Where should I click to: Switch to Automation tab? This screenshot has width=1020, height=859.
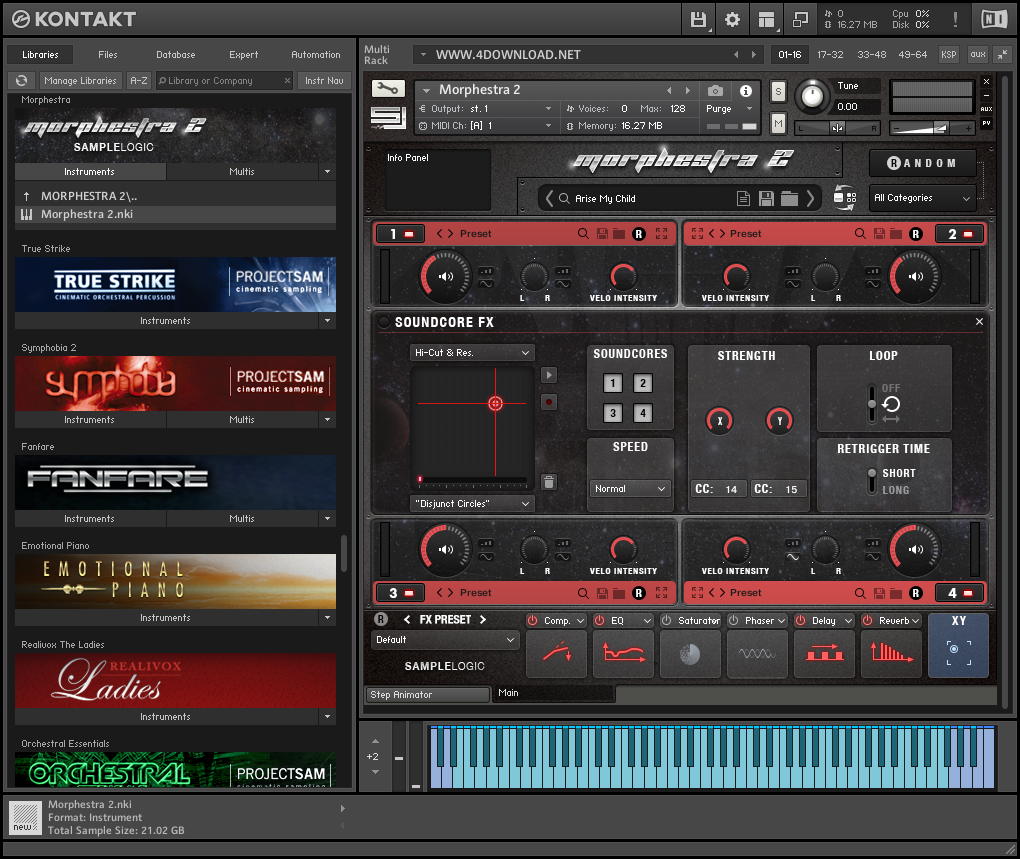[x=315, y=55]
